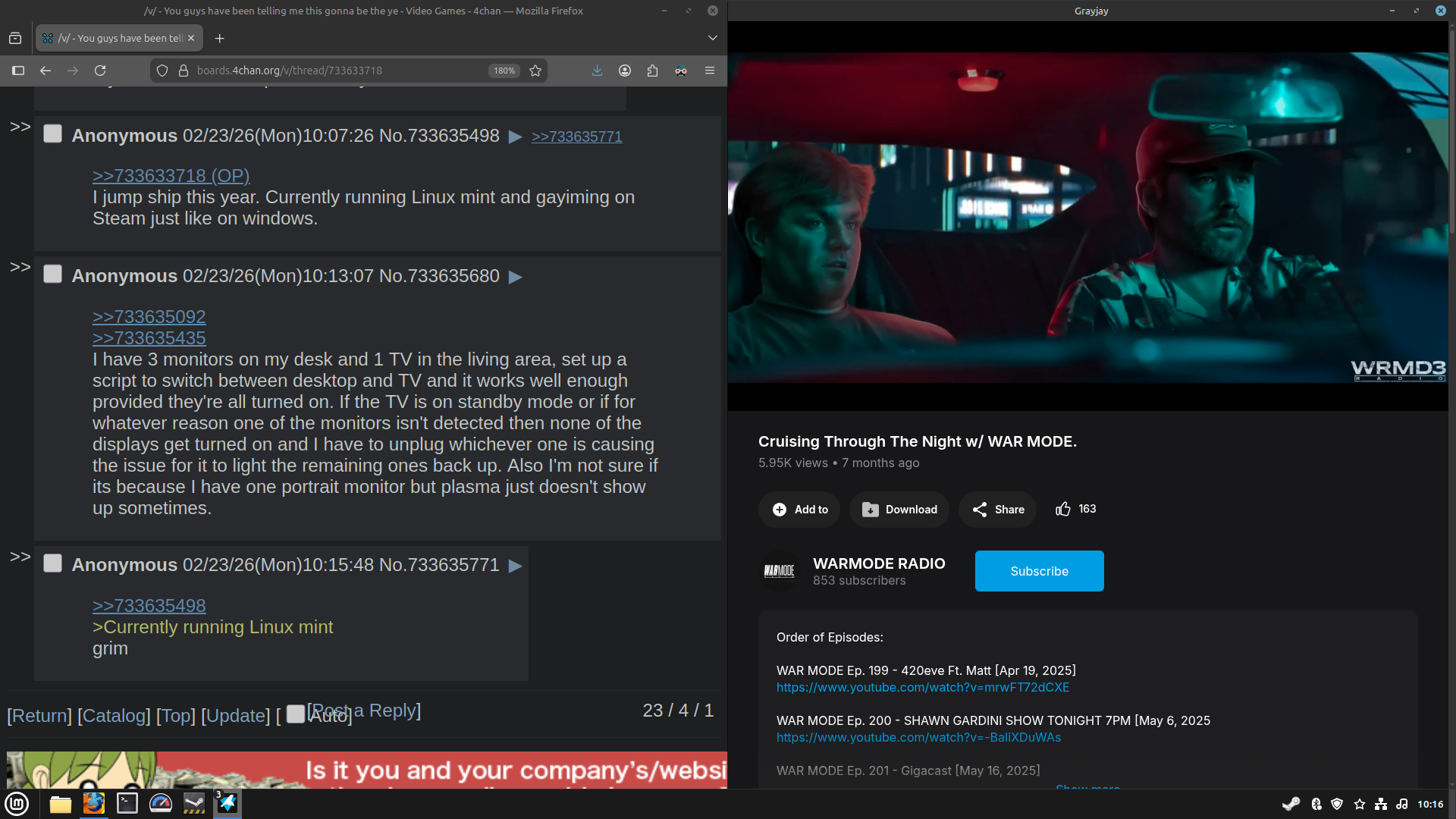Click the Catalog link
The image size is (1456, 819).
(114, 716)
